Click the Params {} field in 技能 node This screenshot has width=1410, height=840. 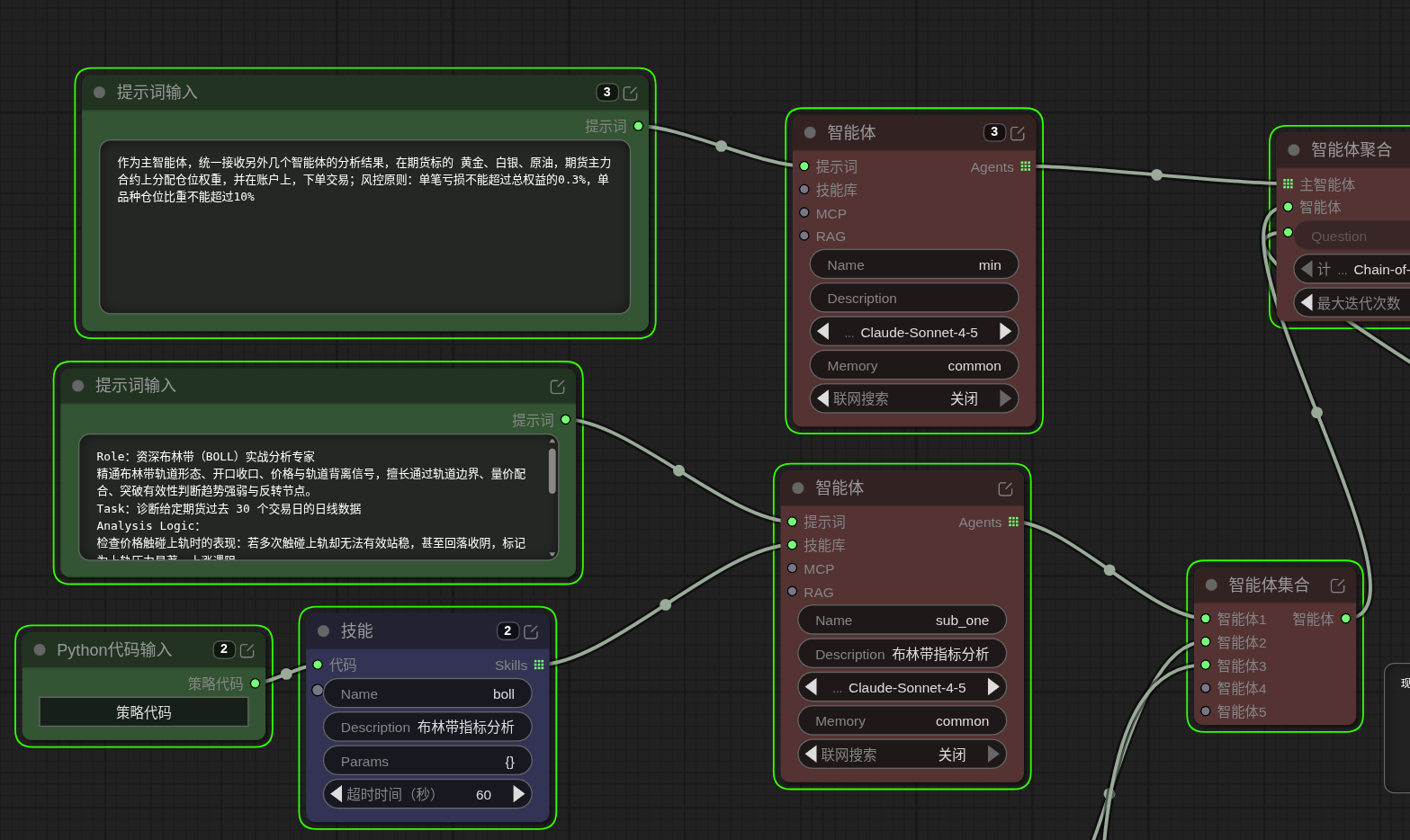pyautogui.click(x=427, y=762)
